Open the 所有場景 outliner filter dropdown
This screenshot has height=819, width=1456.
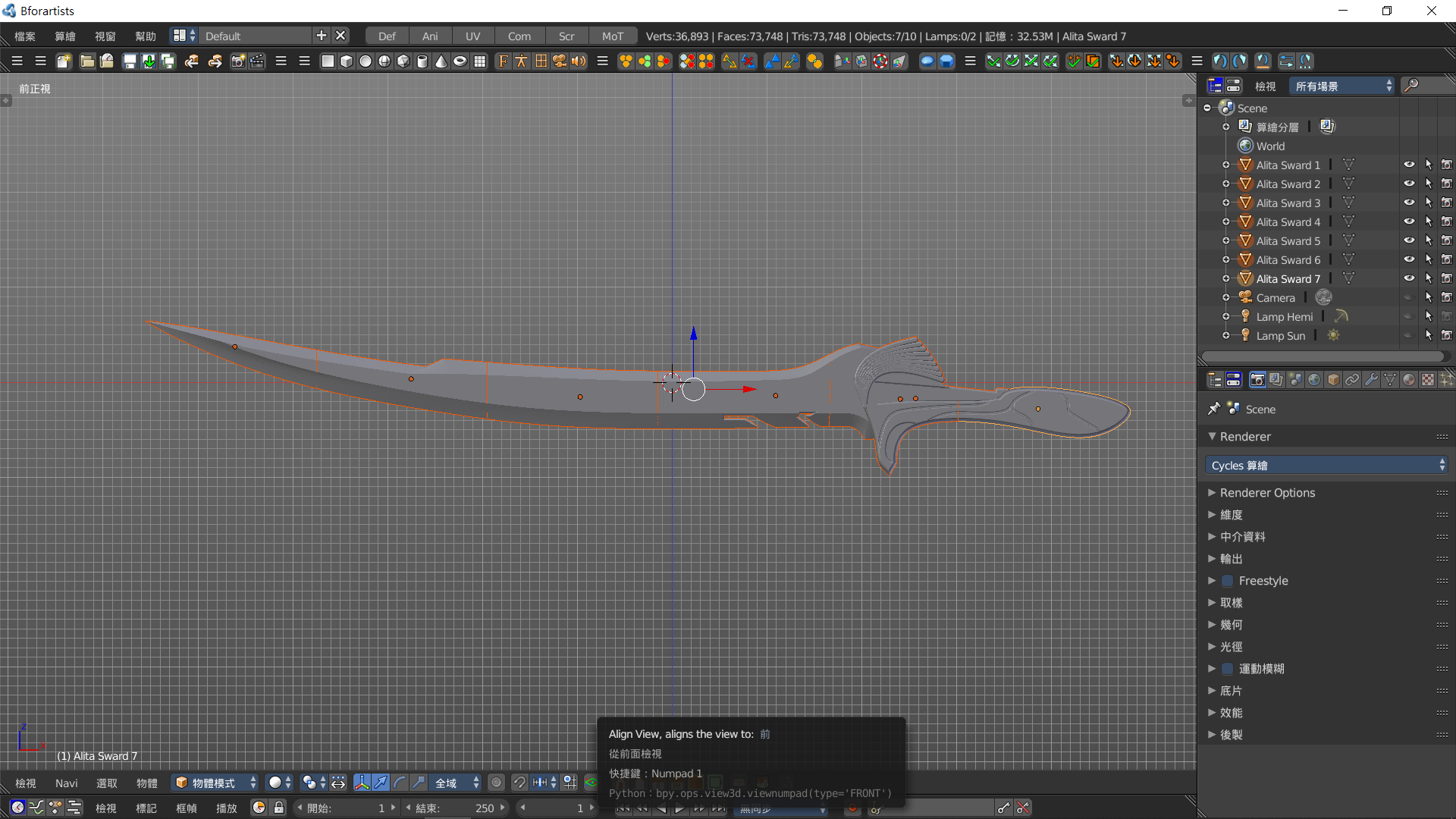(x=1342, y=86)
